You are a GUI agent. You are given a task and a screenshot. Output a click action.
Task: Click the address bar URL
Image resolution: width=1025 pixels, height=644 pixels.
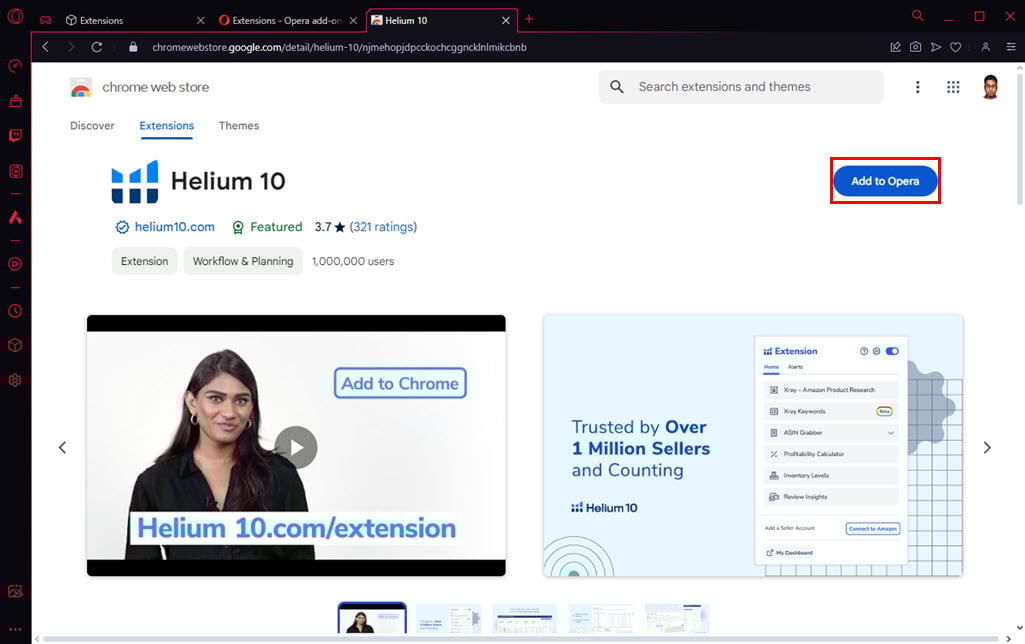[x=339, y=47]
